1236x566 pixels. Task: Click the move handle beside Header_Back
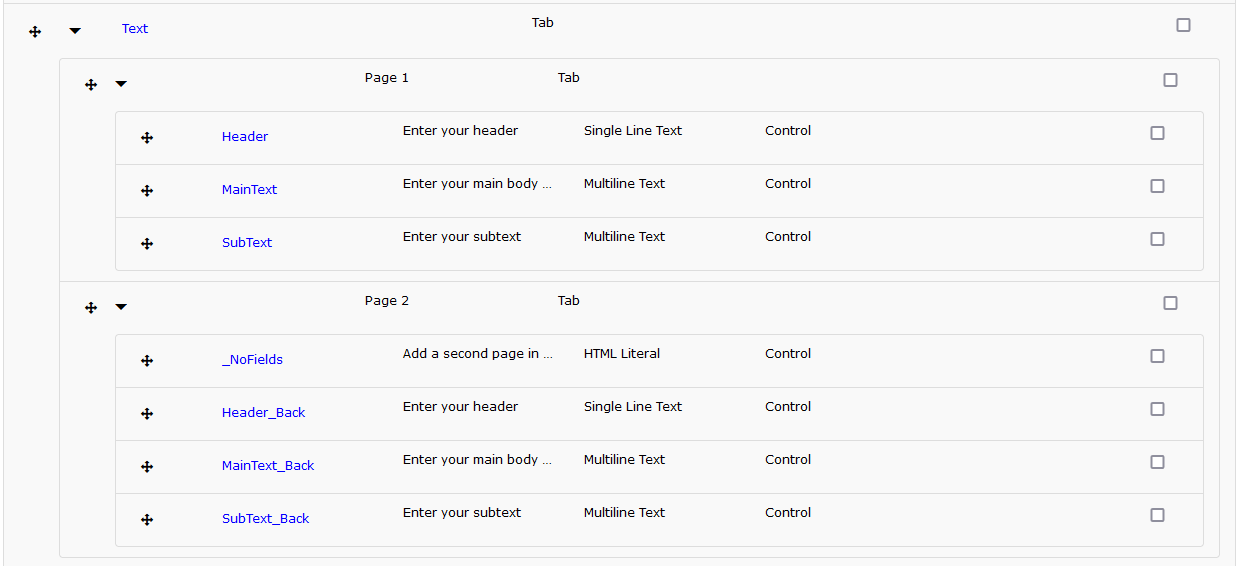(x=147, y=414)
